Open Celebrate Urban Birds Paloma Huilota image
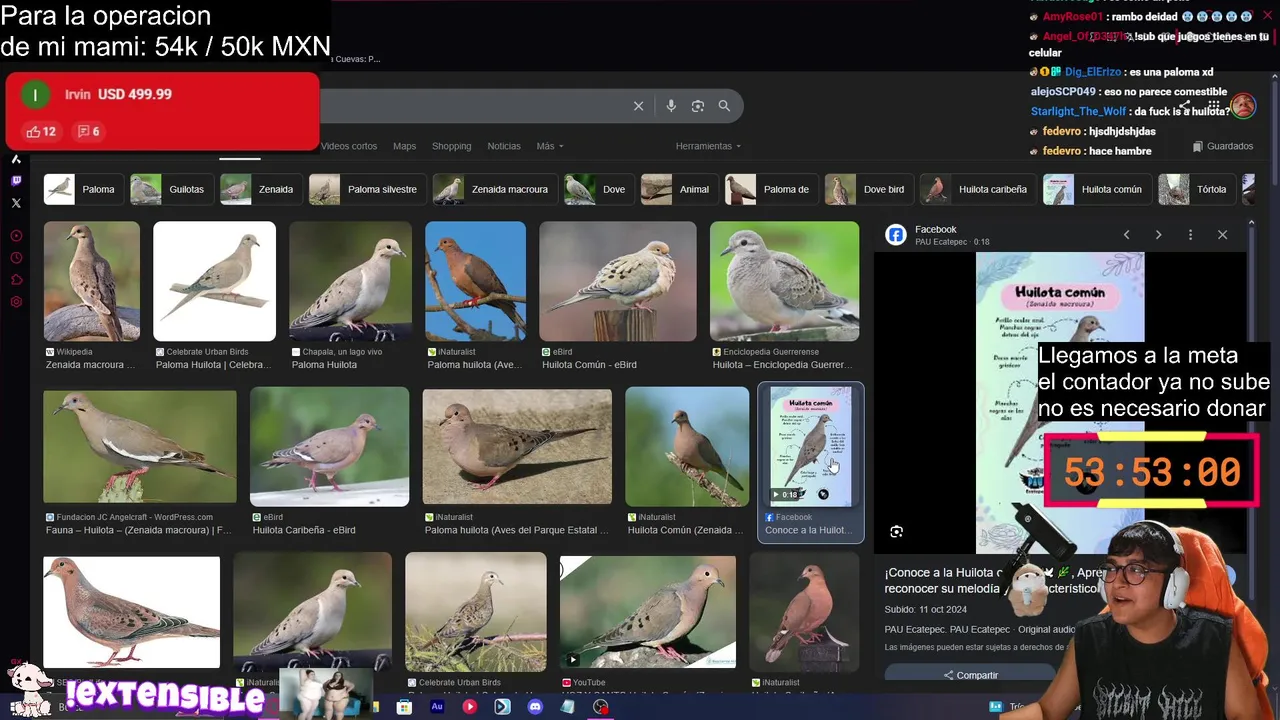This screenshot has height=720, width=1280. (x=214, y=282)
